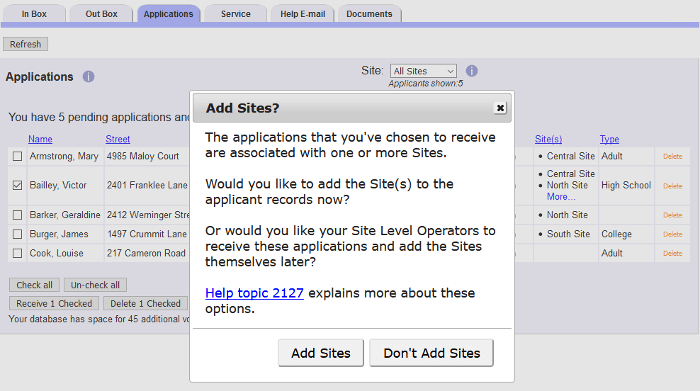Click South Site in Burger's row

568,234
